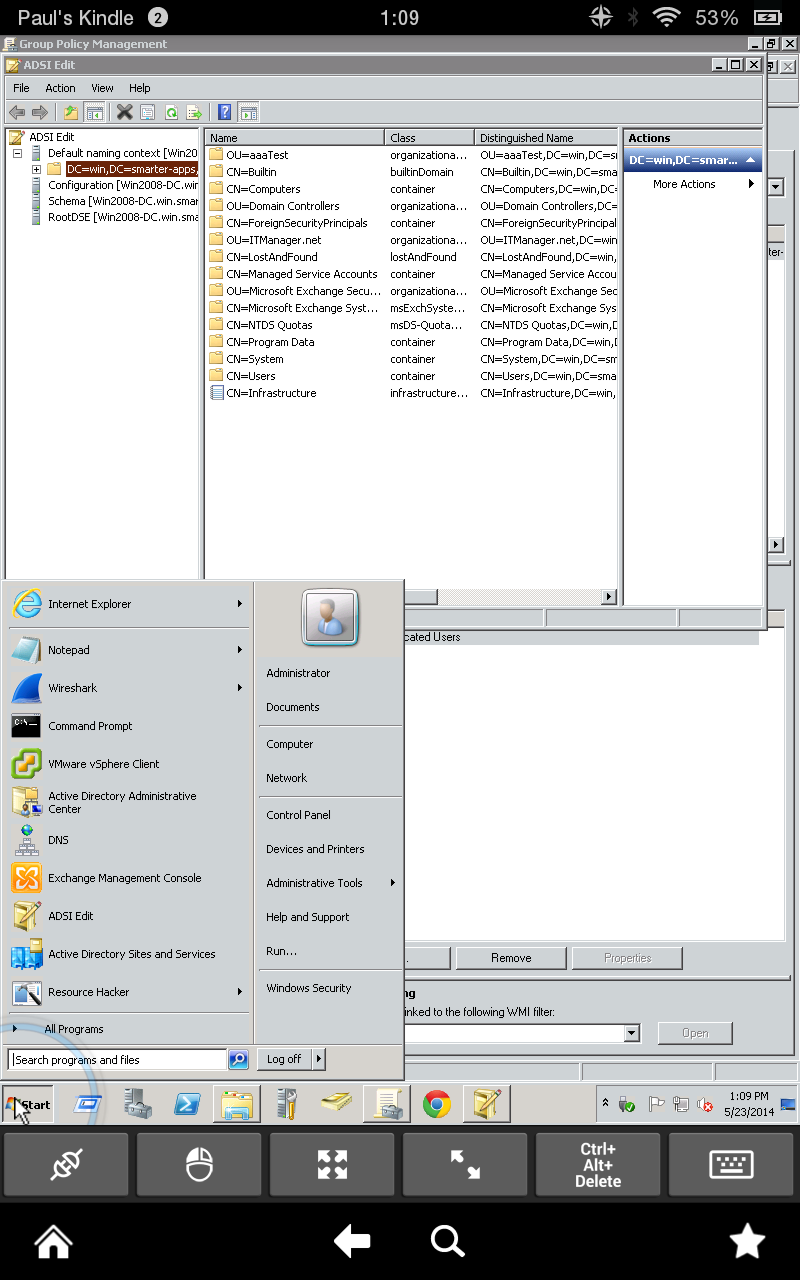Tap the remote keyboard button
This screenshot has width=800, height=1280.
pyautogui.click(x=731, y=1164)
